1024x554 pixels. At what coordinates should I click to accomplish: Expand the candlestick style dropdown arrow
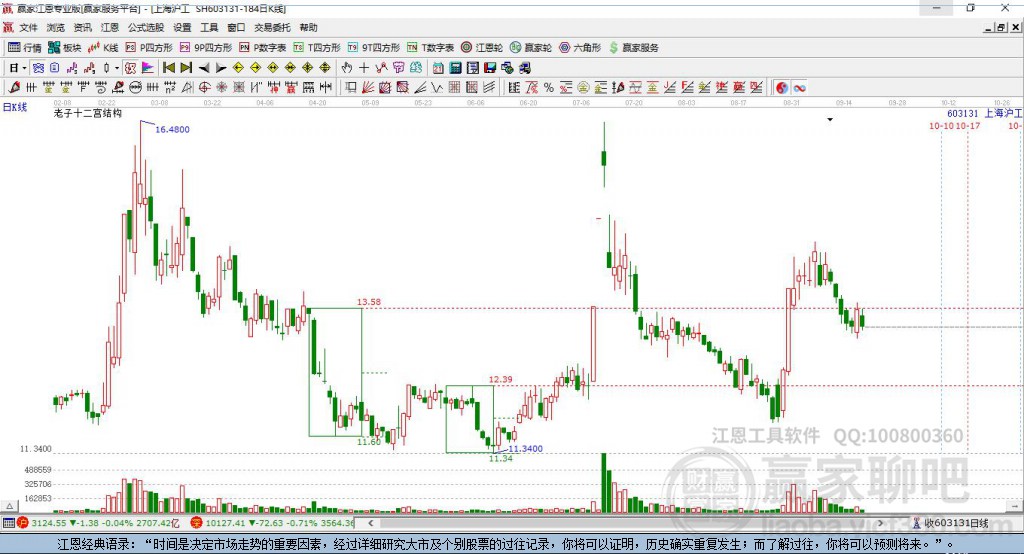117,68
